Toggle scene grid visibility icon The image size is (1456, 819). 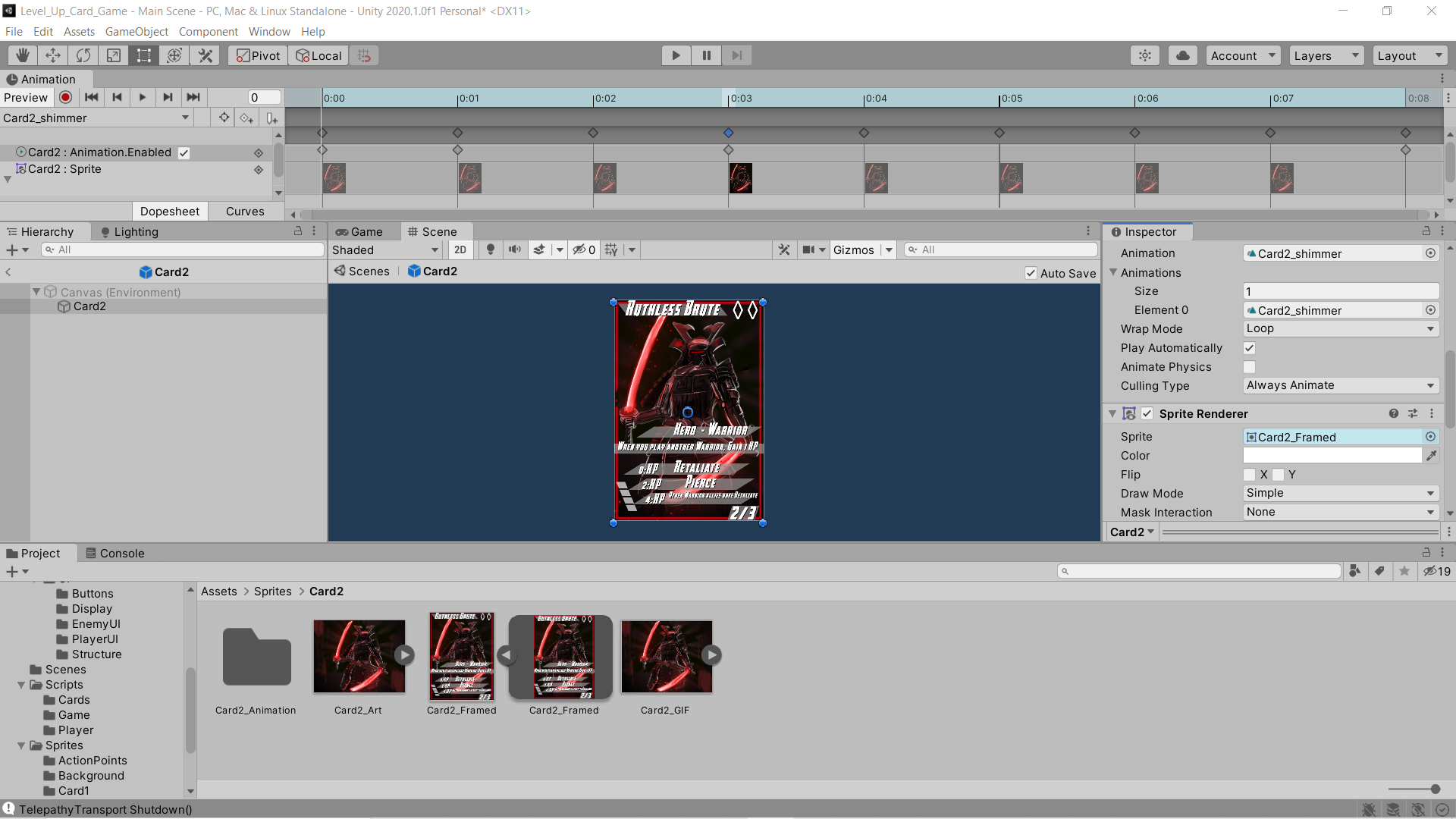pyautogui.click(x=611, y=249)
